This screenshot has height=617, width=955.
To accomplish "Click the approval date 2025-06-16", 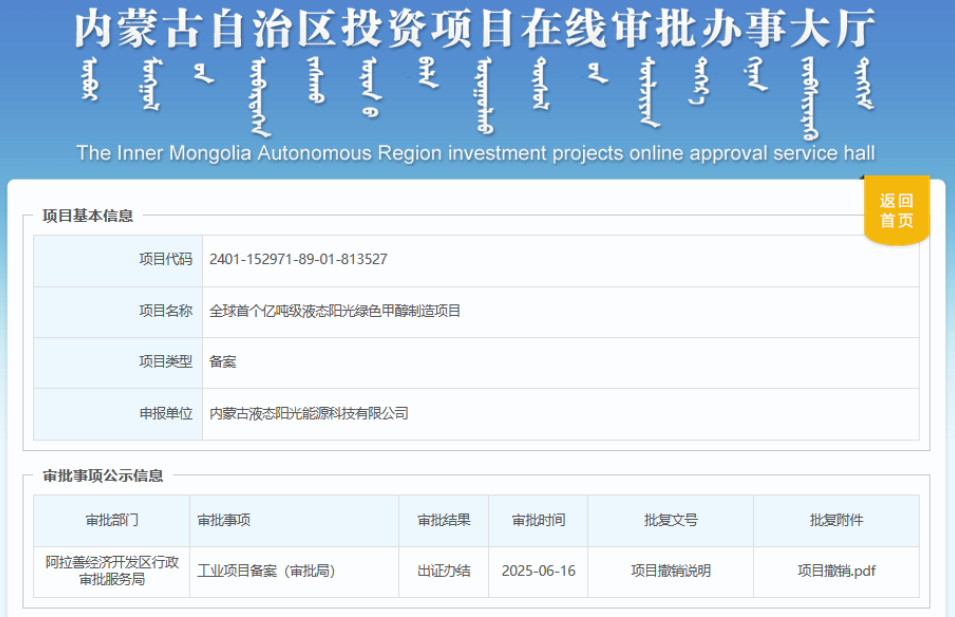I will pos(538,571).
